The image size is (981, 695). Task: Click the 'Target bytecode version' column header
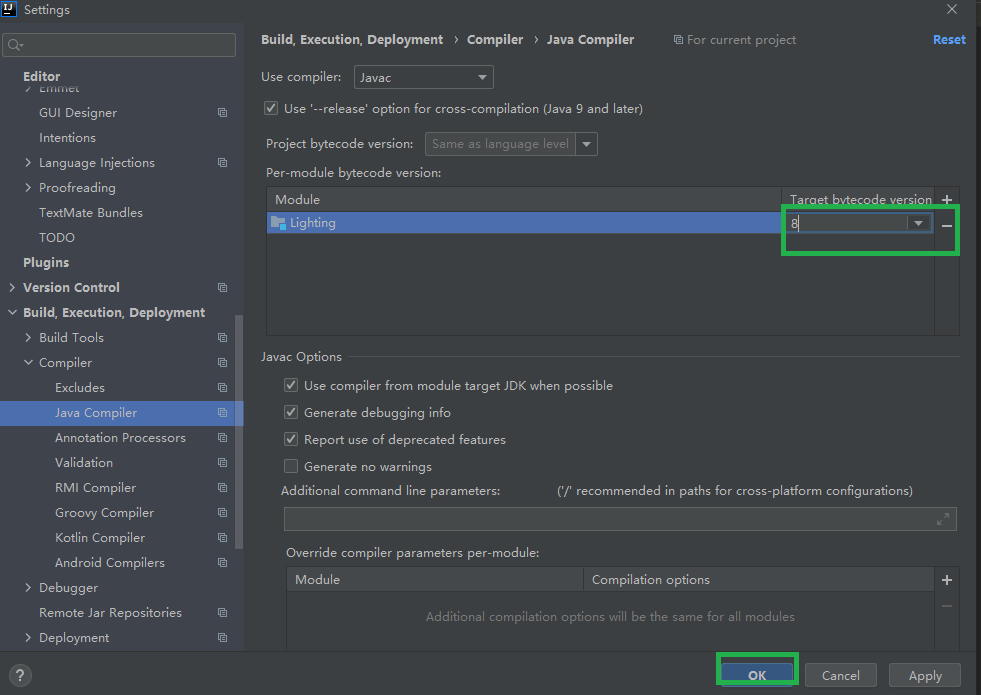point(860,200)
